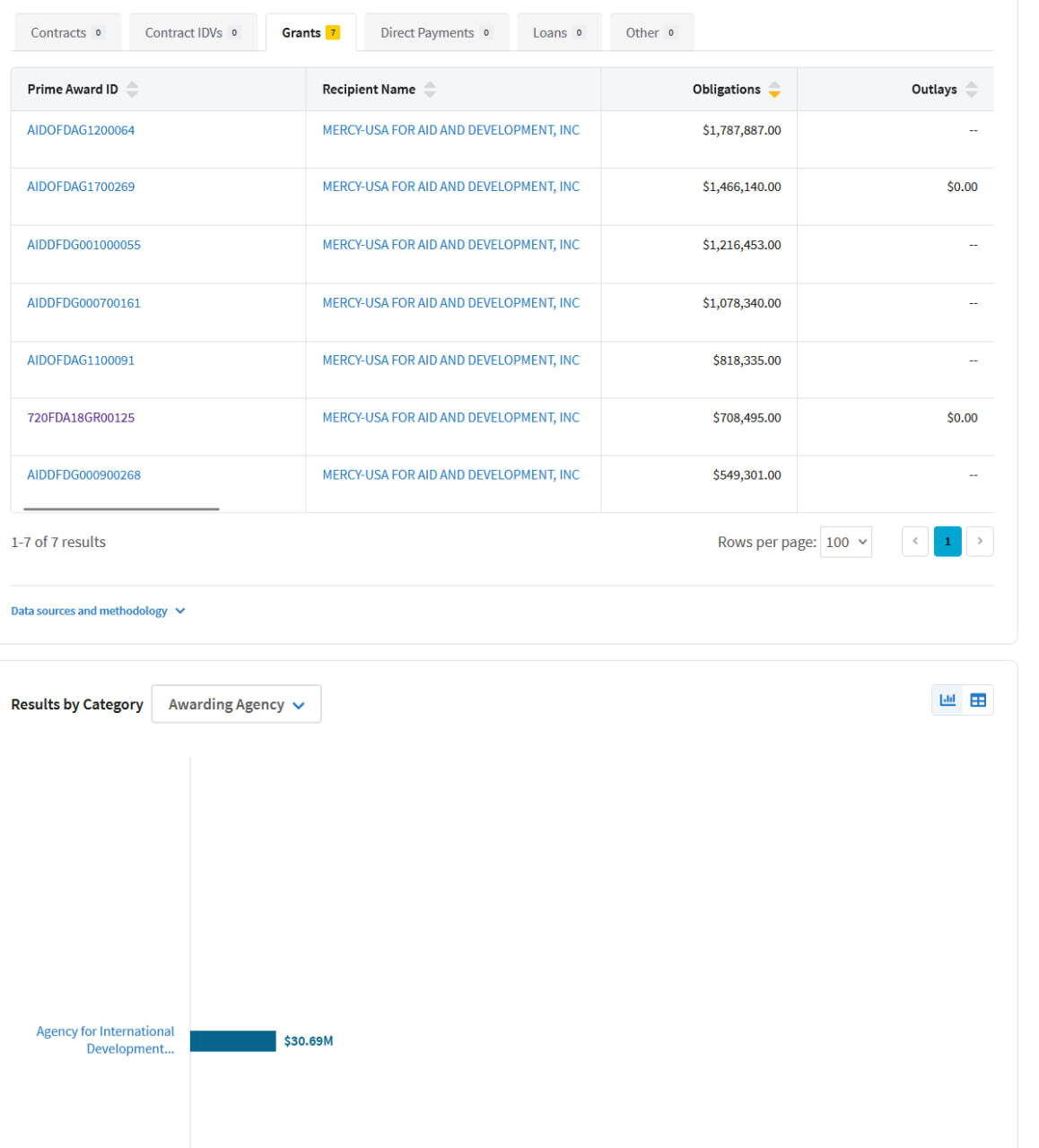Open recipient link in AIDDFDG000900268 row
The width and height of the screenshot is (1039, 1148).
coord(450,474)
